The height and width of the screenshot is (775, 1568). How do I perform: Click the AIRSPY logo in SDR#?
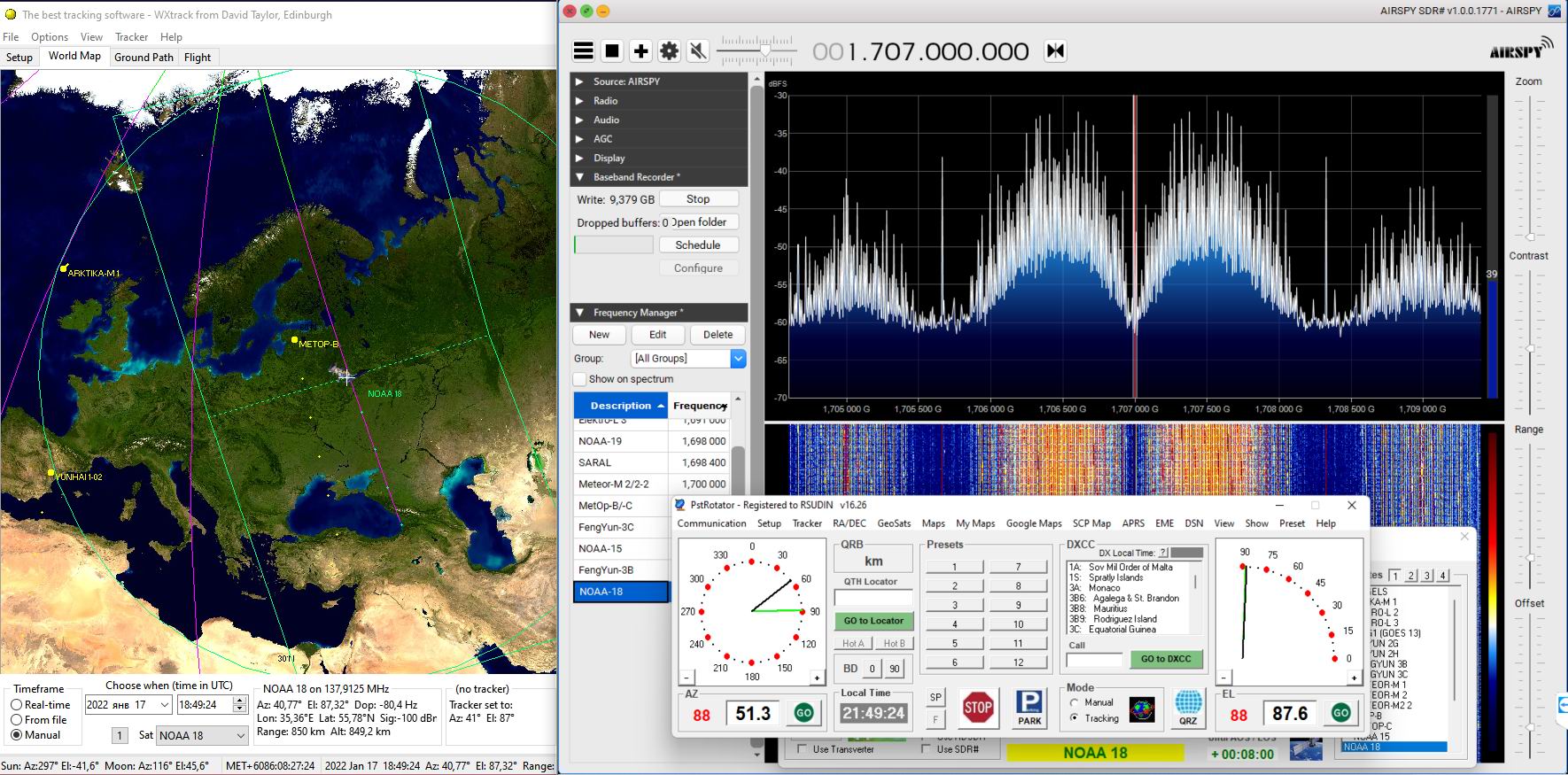point(1521,49)
